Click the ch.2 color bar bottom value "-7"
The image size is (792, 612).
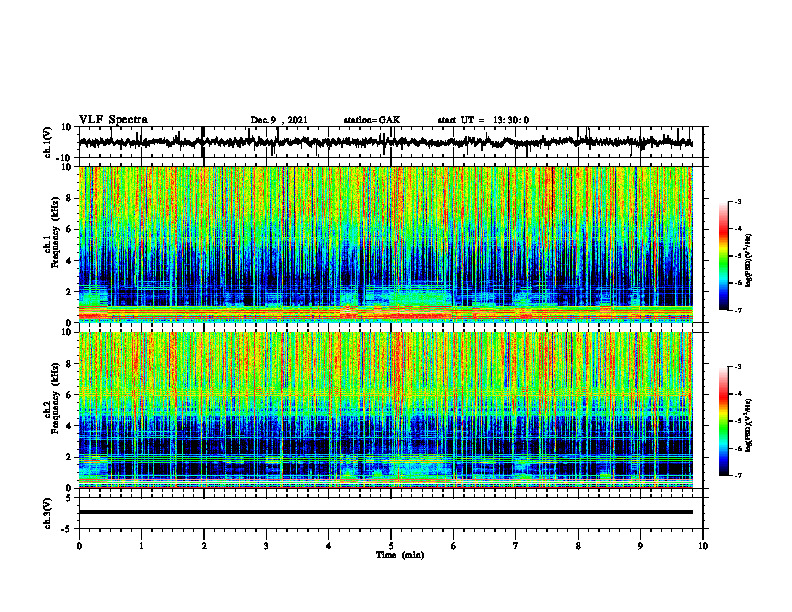737,475
